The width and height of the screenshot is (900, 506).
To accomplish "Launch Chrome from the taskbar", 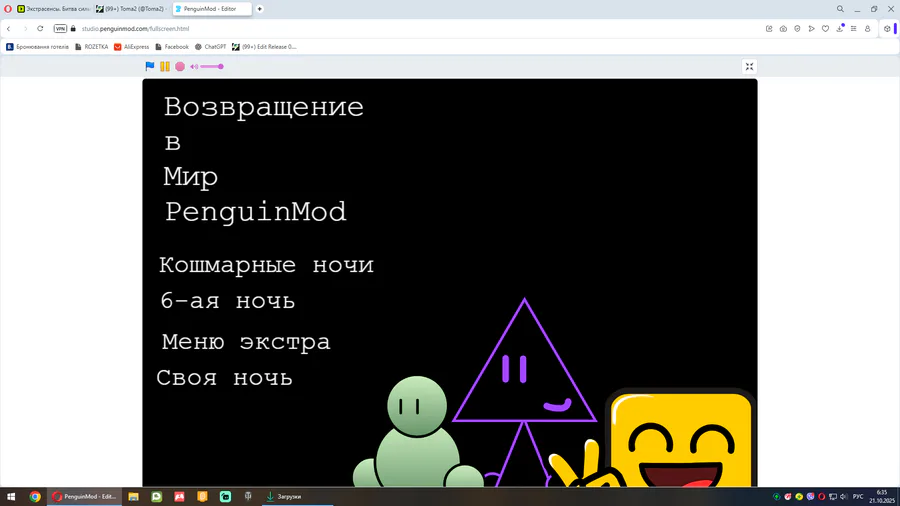I will [35, 497].
